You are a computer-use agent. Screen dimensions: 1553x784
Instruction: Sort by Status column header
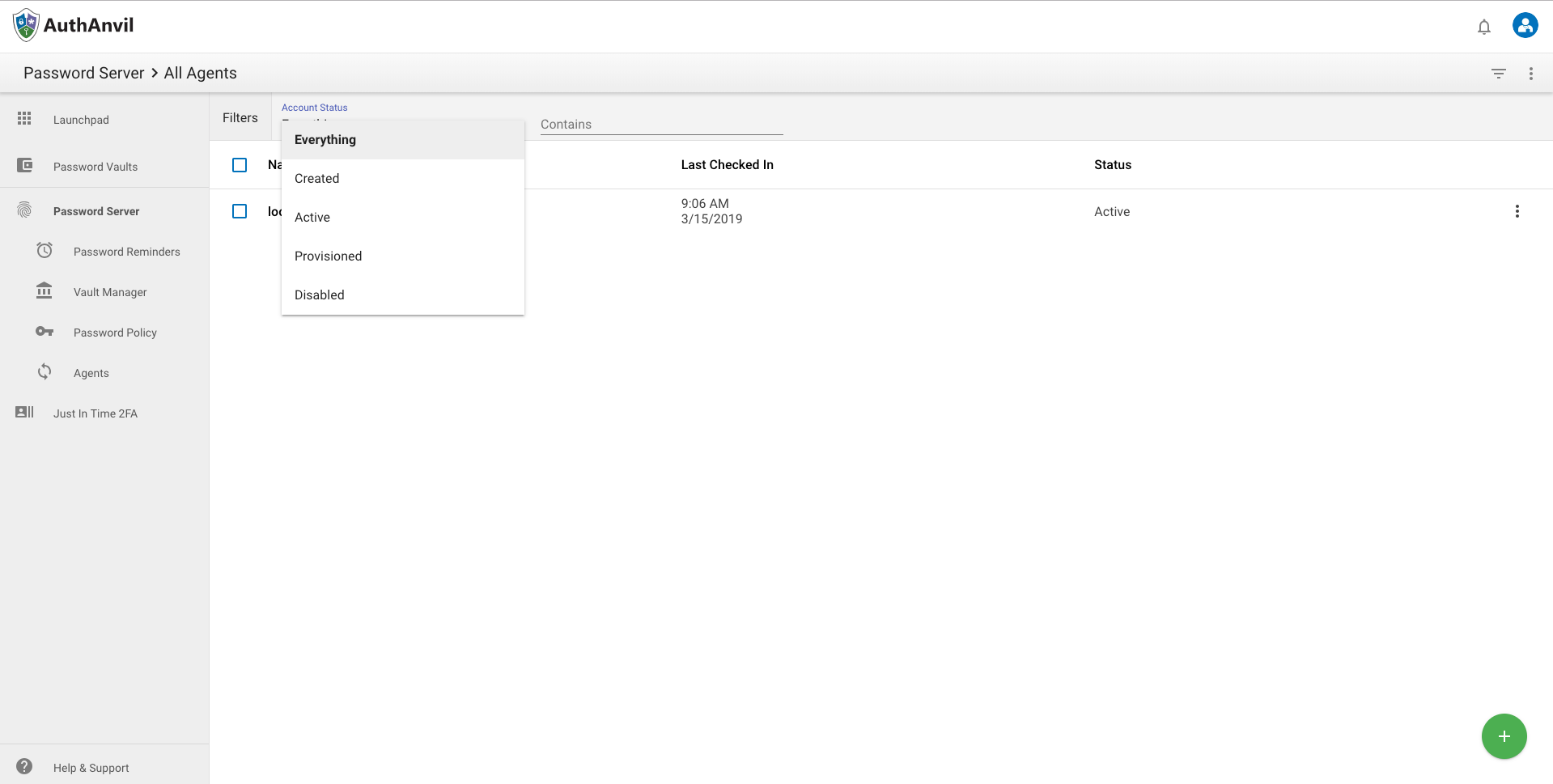[x=1113, y=165]
